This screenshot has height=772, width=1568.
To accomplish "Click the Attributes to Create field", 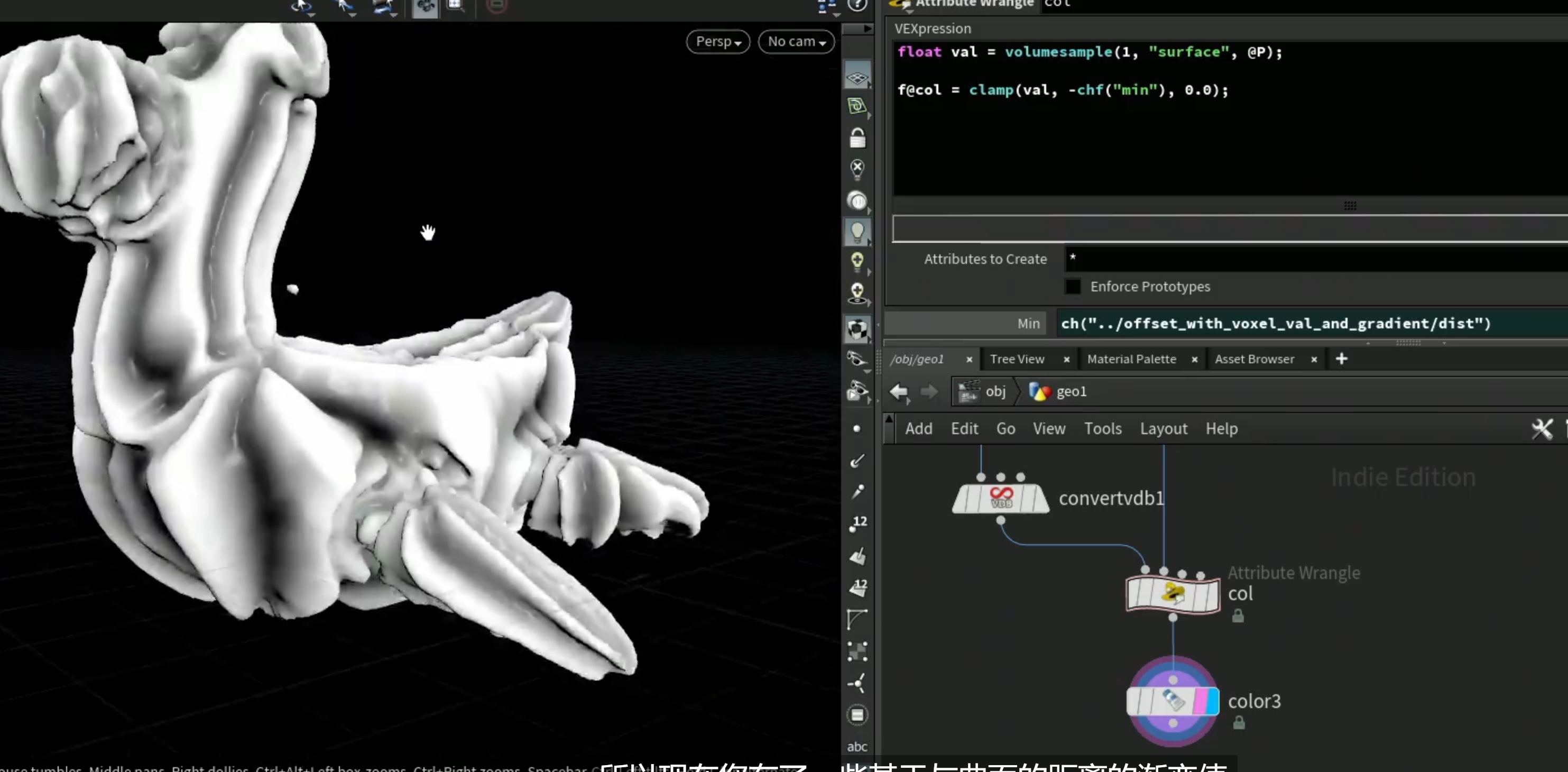I will pyautogui.click(x=1315, y=259).
